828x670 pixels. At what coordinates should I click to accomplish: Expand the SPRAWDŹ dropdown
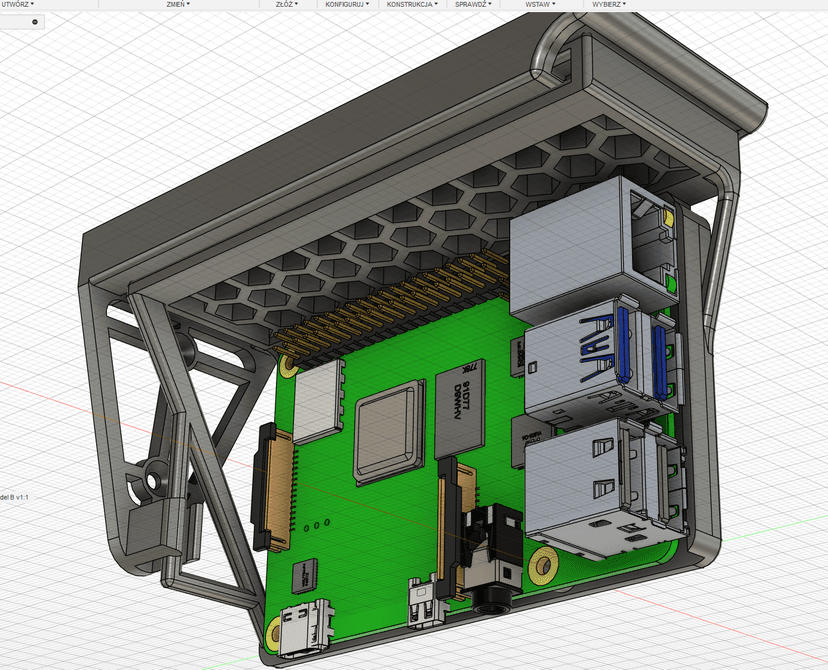473,5
